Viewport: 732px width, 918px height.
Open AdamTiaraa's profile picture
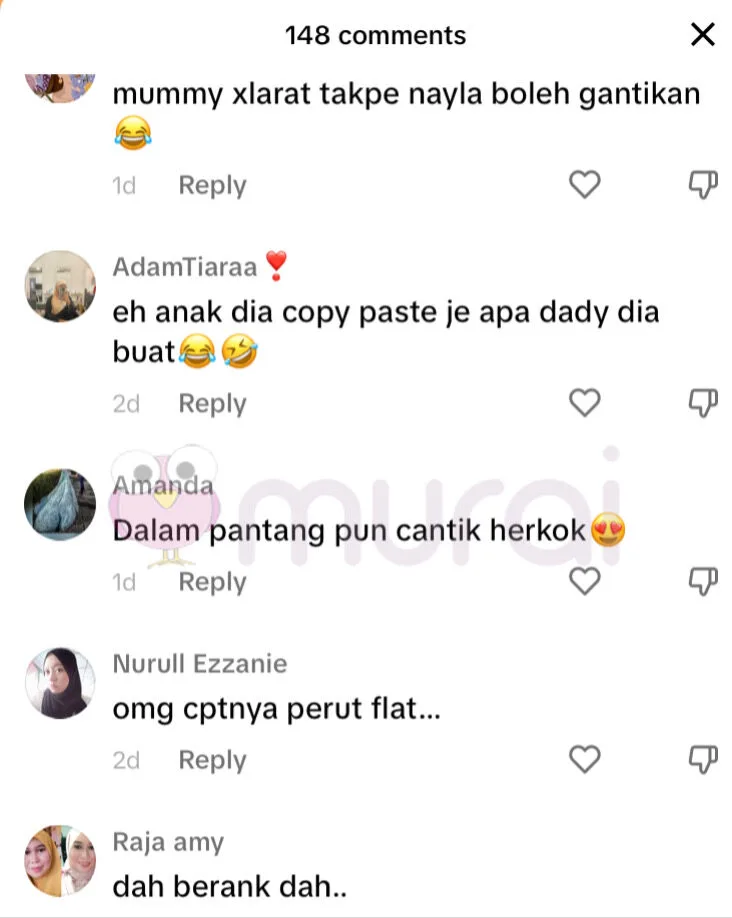click(60, 286)
